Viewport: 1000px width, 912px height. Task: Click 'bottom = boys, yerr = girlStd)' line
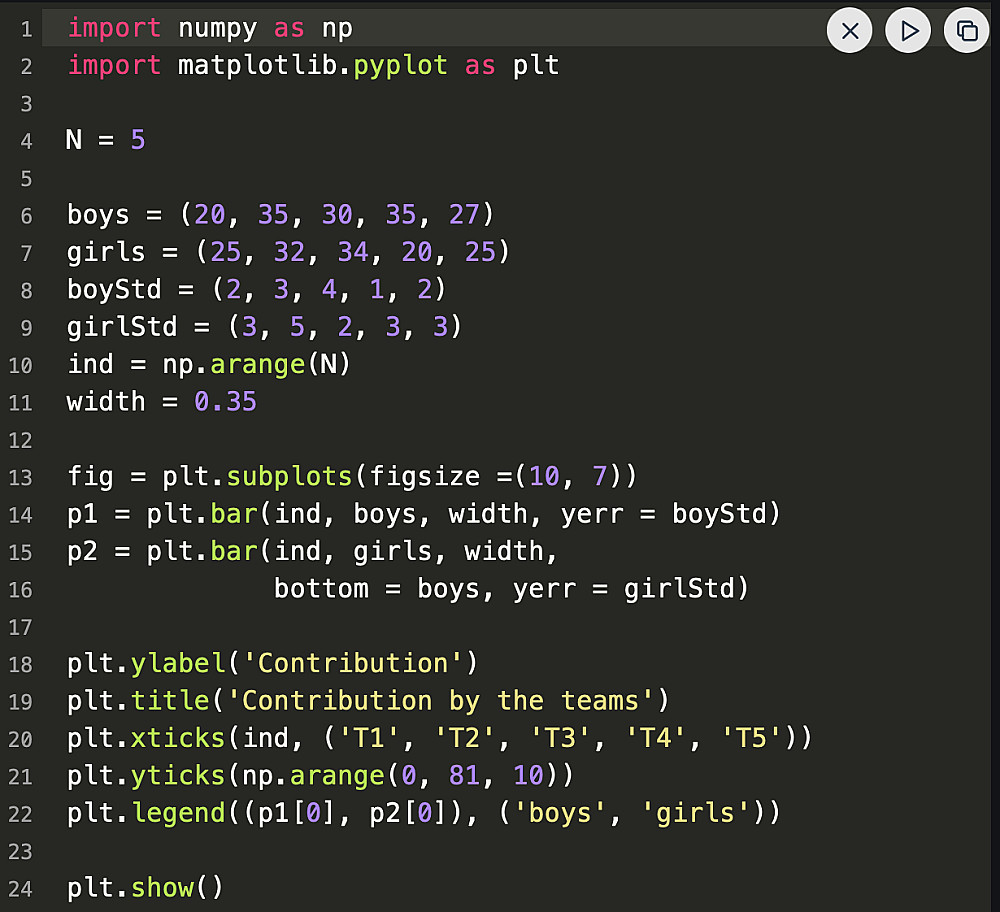pyautogui.click(x=511, y=589)
